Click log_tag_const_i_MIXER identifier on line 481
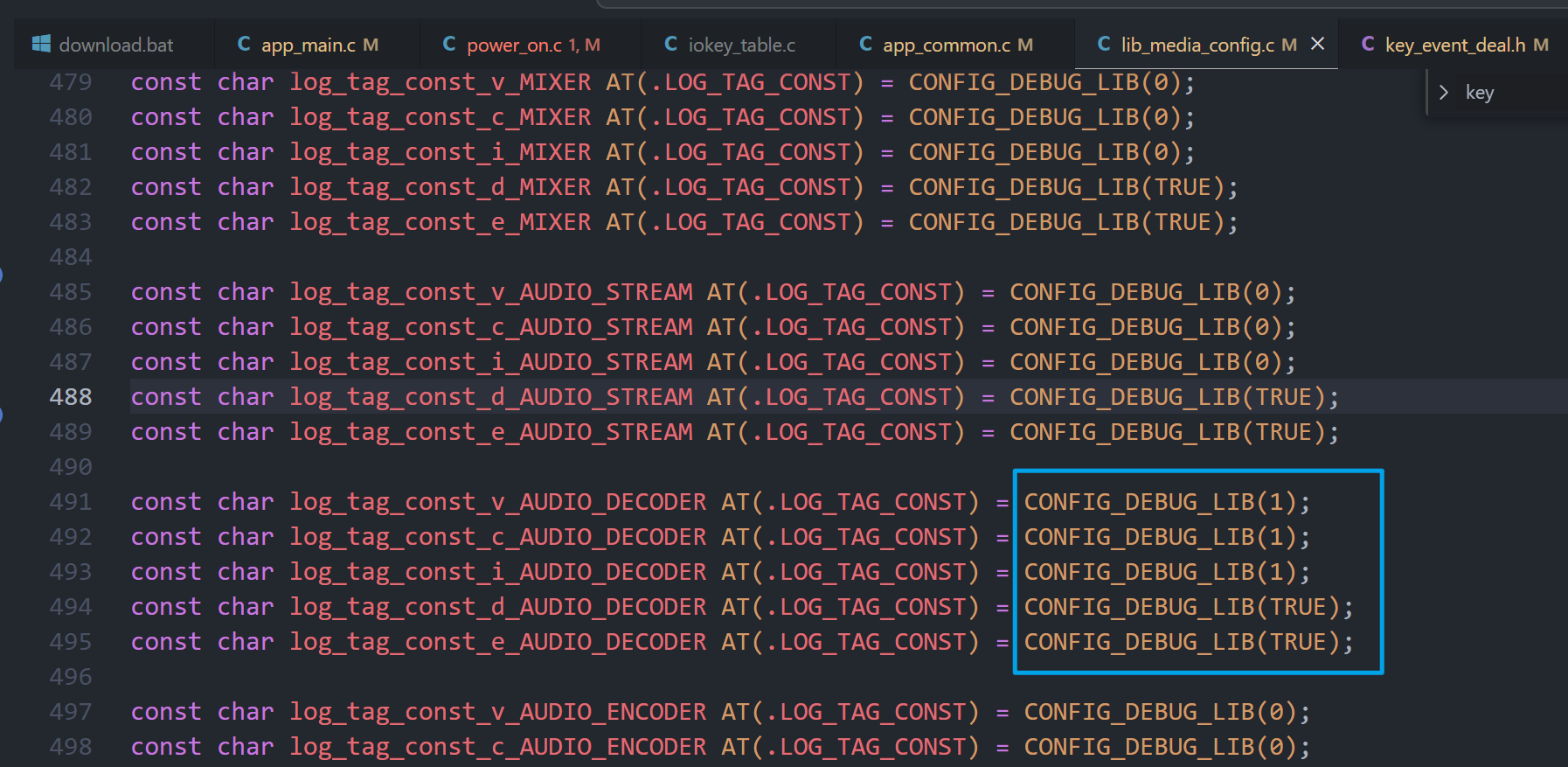The height and width of the screenshot is (767, 1568). pyautogui.click(x=441, y=152)
